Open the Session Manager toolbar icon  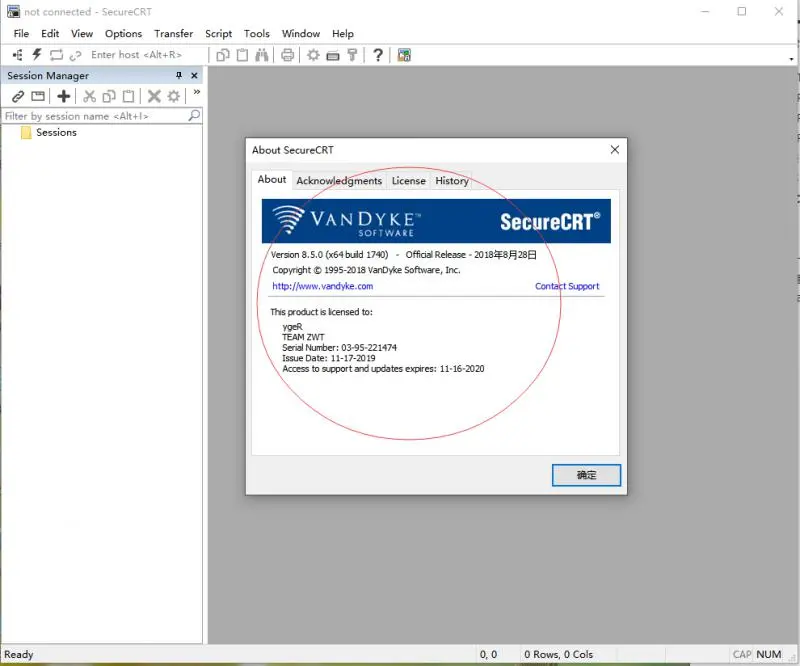pos(17,55)
